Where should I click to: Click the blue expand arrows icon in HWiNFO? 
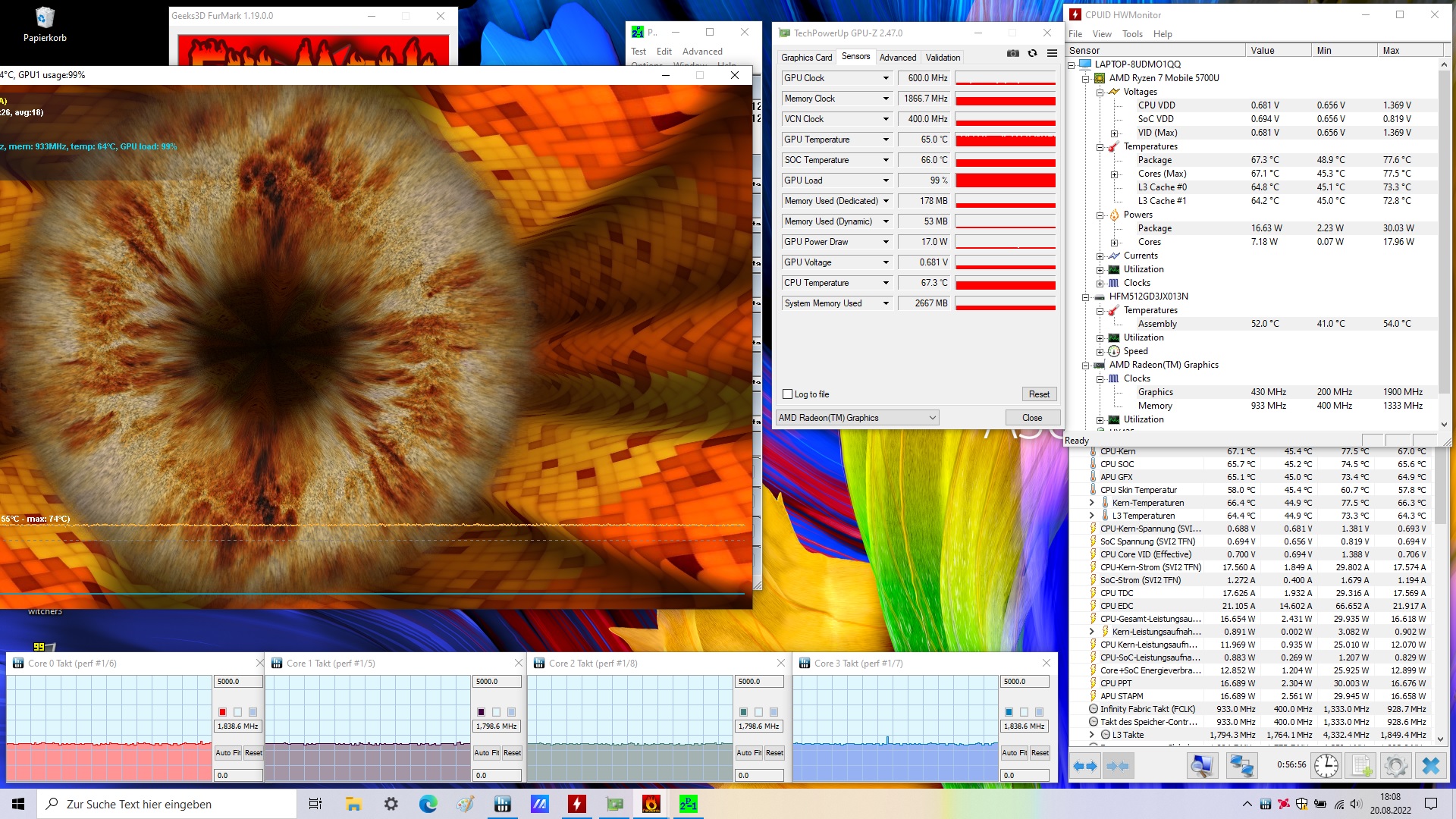click(1085, 766)
